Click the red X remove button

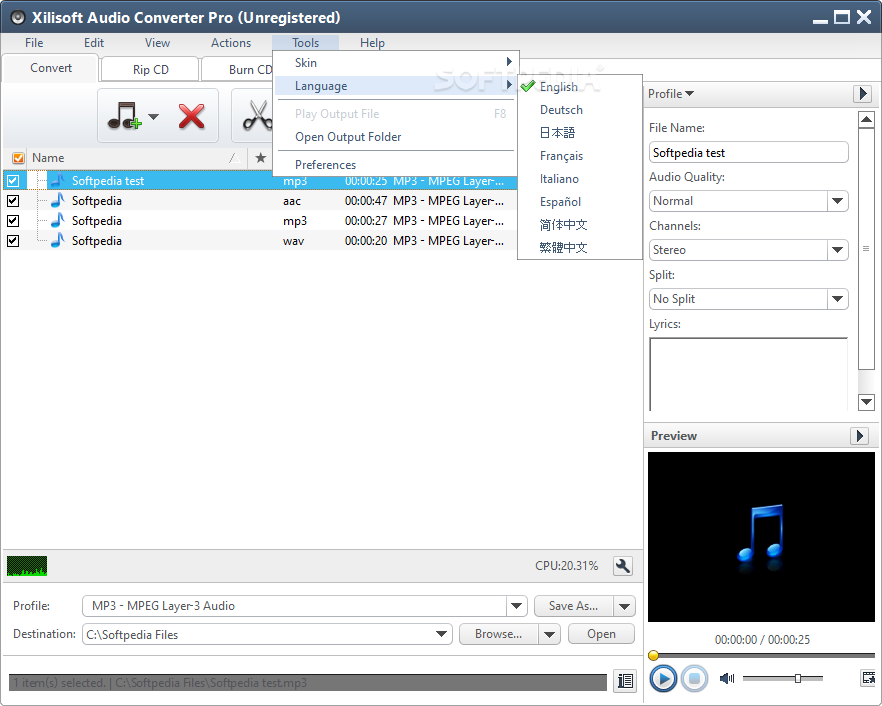pos(191,116)
